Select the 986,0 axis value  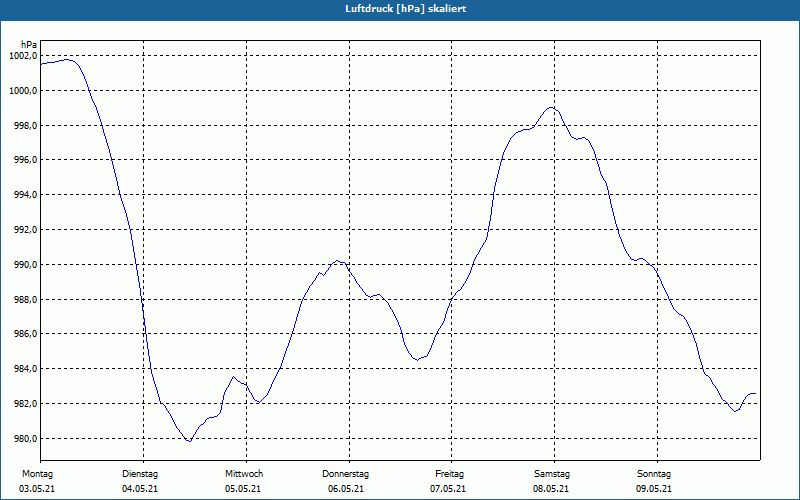click(x=26, y=334)
